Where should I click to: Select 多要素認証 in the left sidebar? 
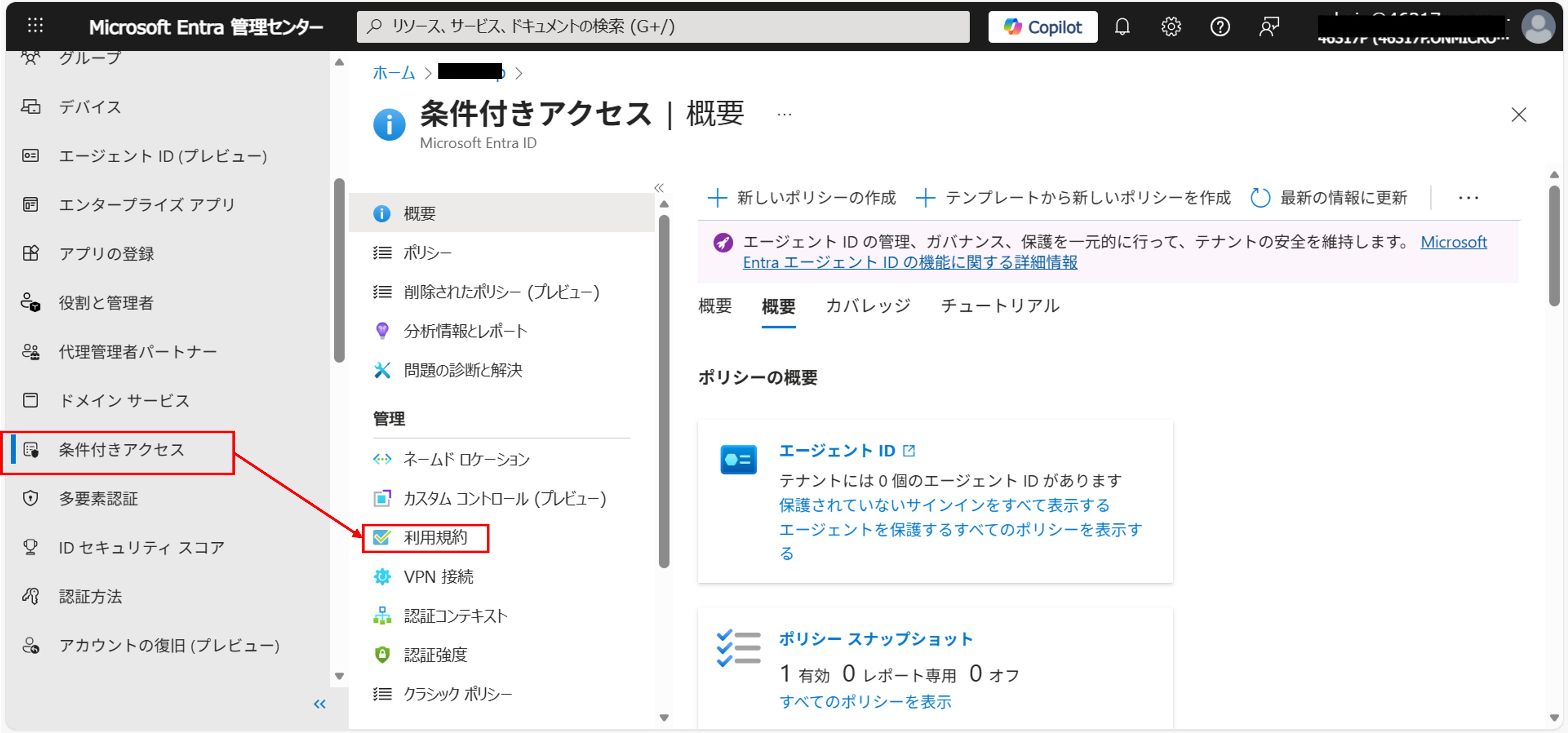click(x=98, y=499)
